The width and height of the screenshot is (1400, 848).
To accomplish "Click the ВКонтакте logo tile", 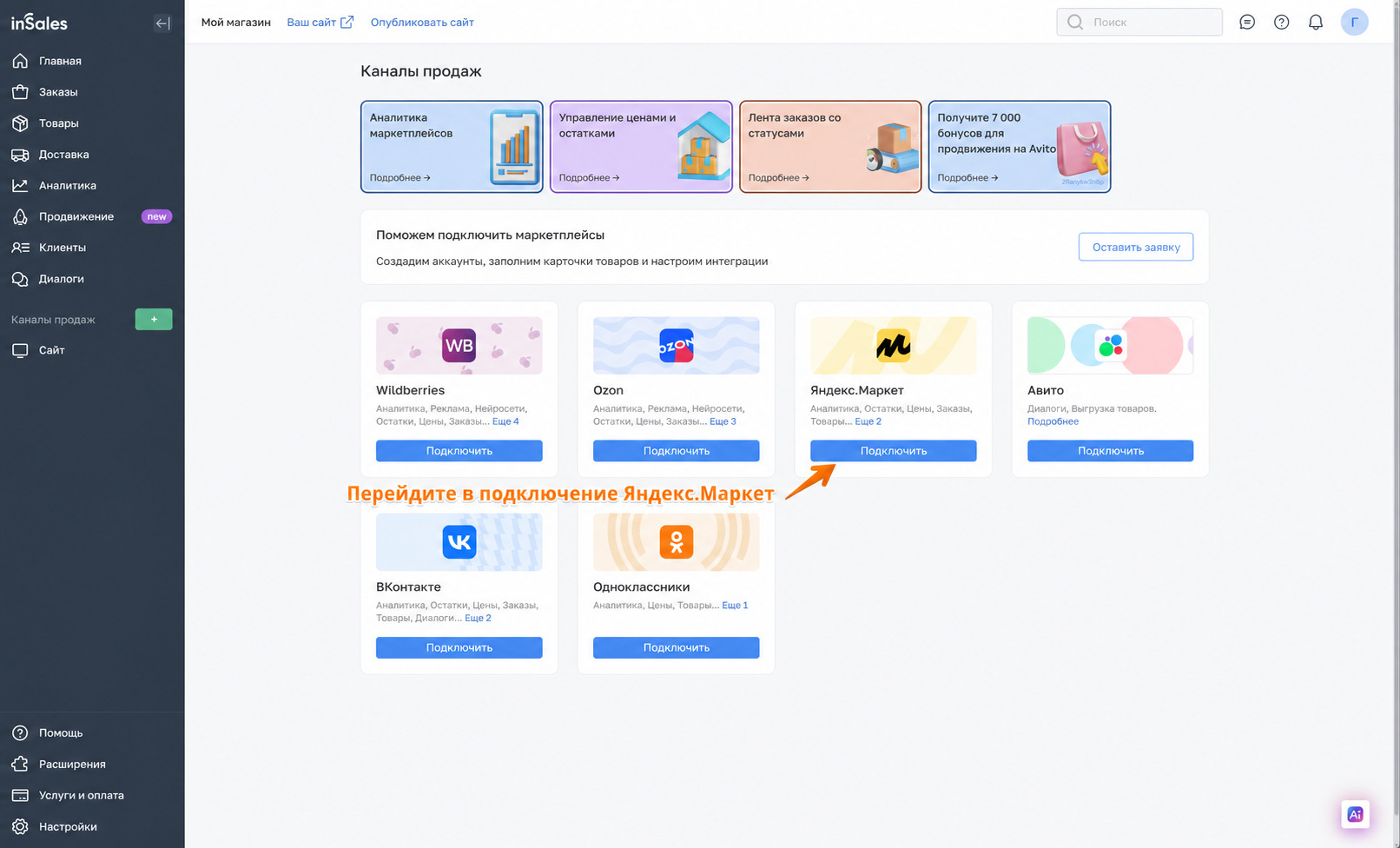I will pos(459,542).
